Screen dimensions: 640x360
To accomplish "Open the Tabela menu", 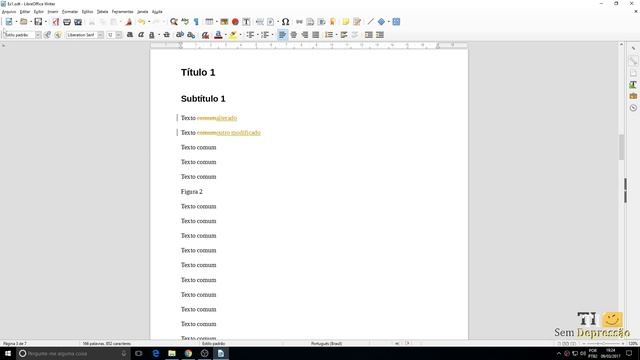I will click(102, 12).
